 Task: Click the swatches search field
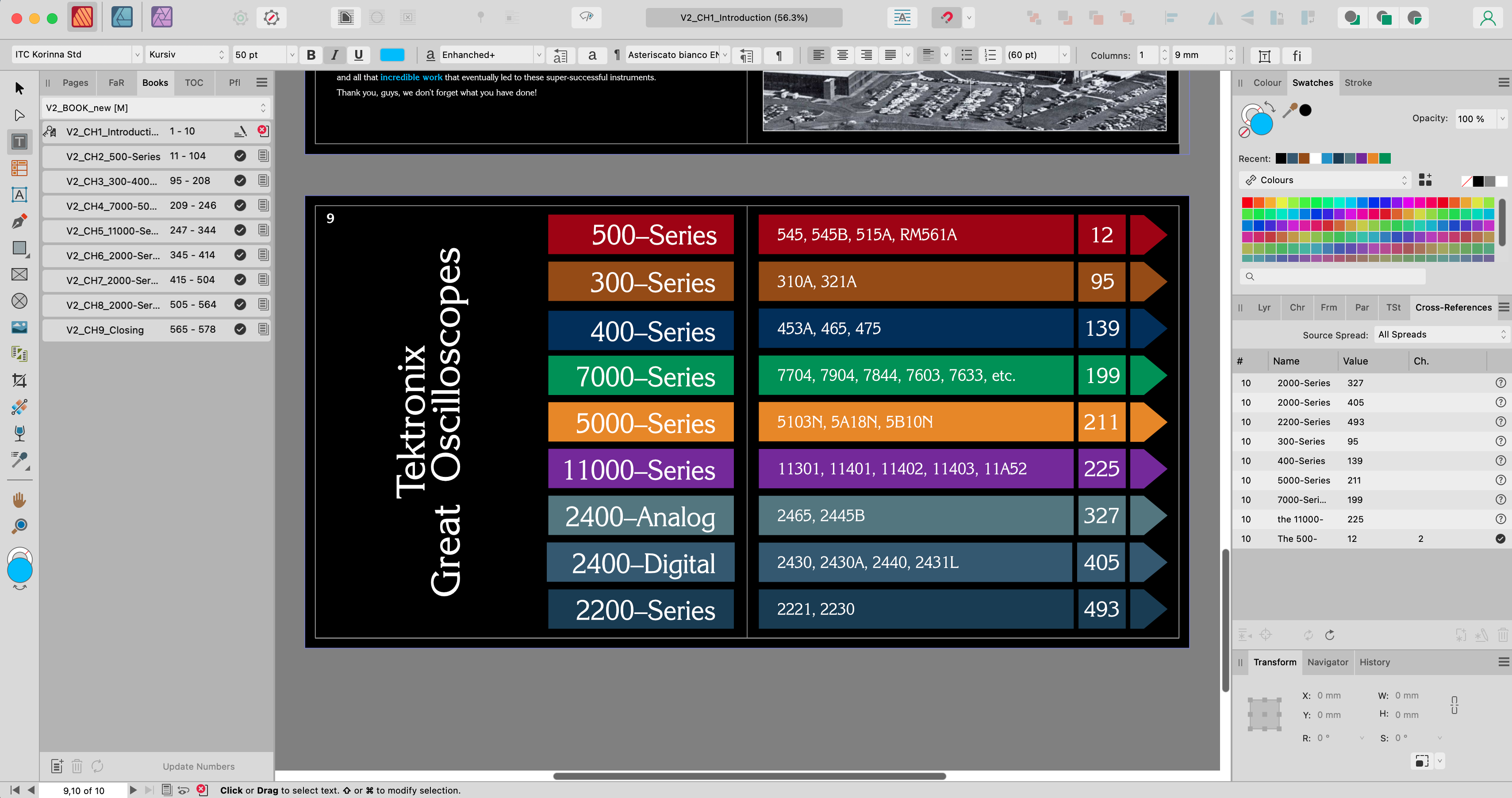click(x=1332, y=276)
